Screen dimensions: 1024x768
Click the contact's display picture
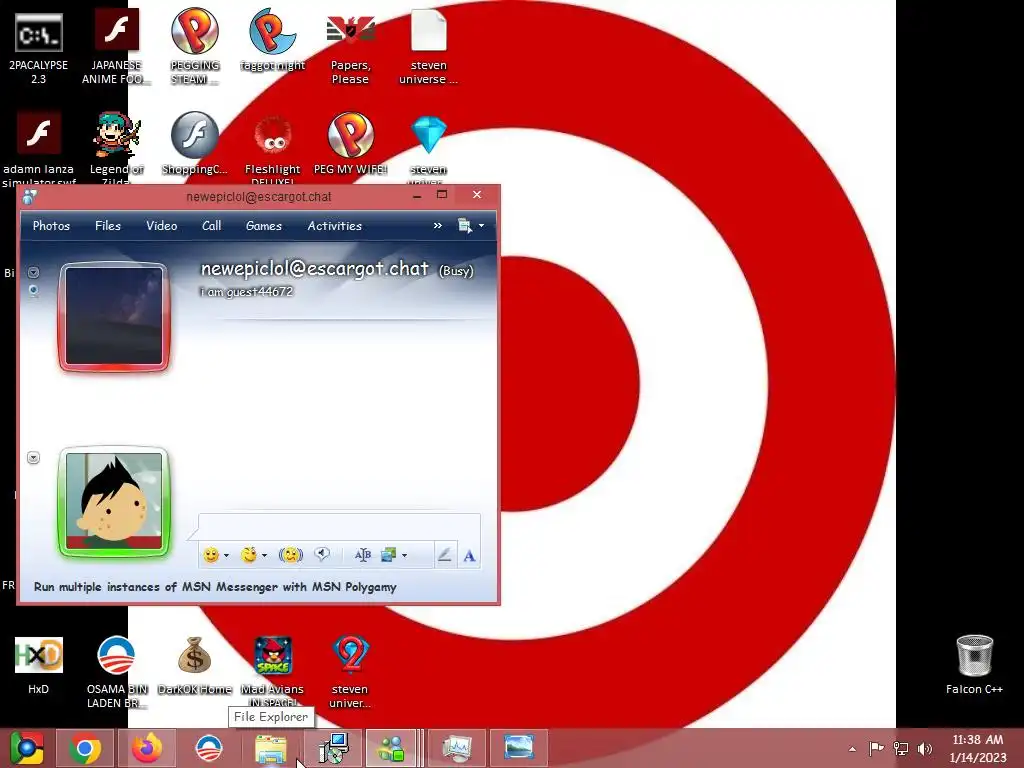(x=114, y=317)
